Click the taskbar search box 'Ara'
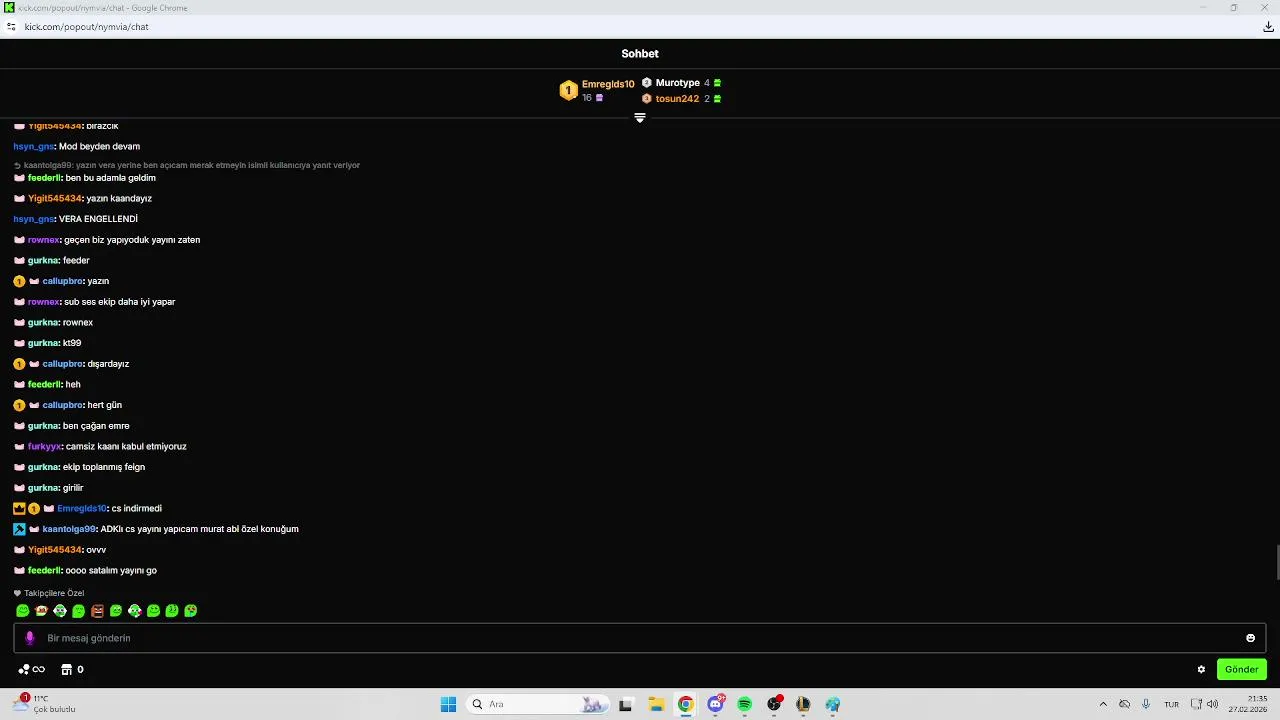Screen dimensions: 1280x720 [538, 705]
